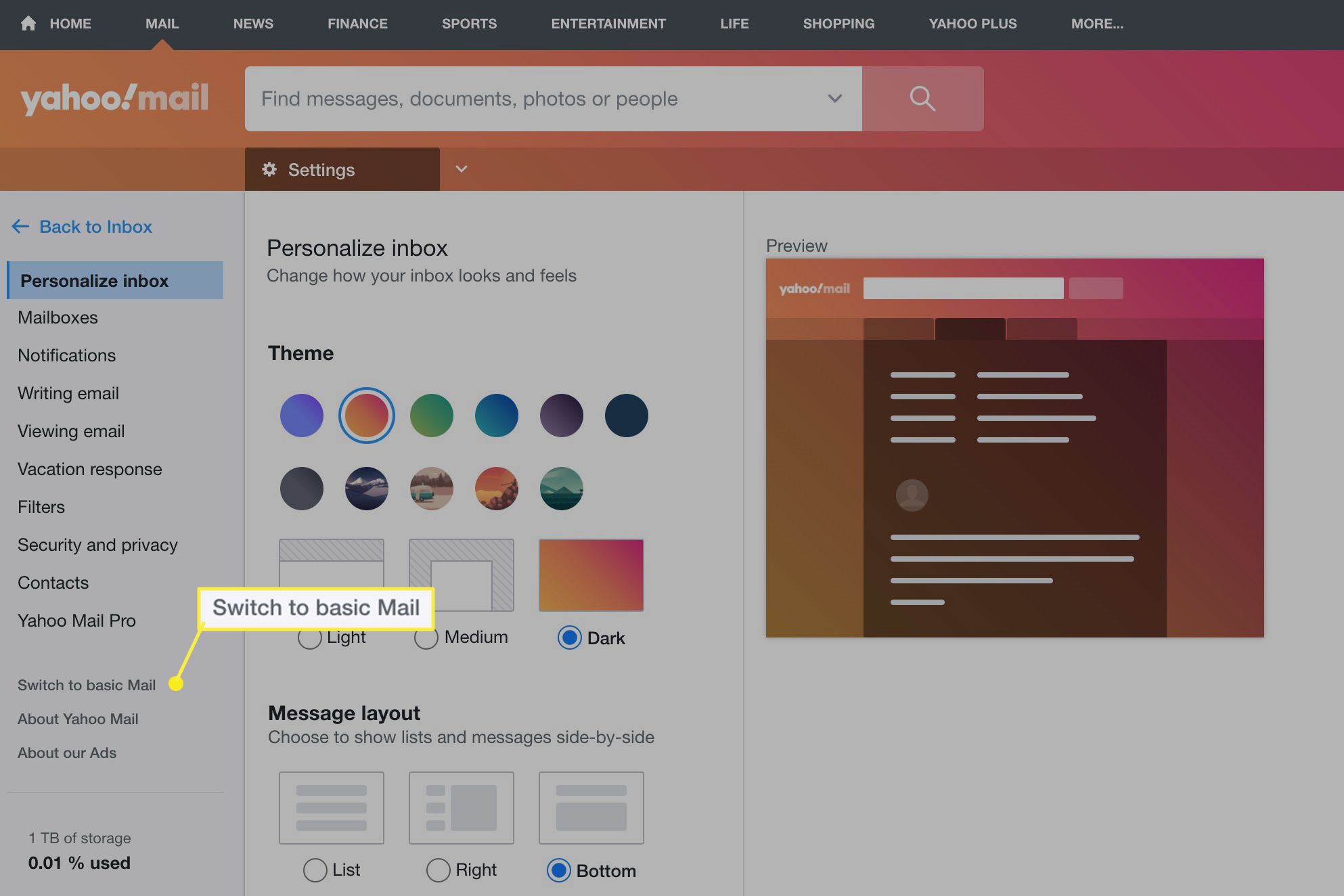Click Switch to basic Mail link
1344x896 pixels.
point(86,684)
